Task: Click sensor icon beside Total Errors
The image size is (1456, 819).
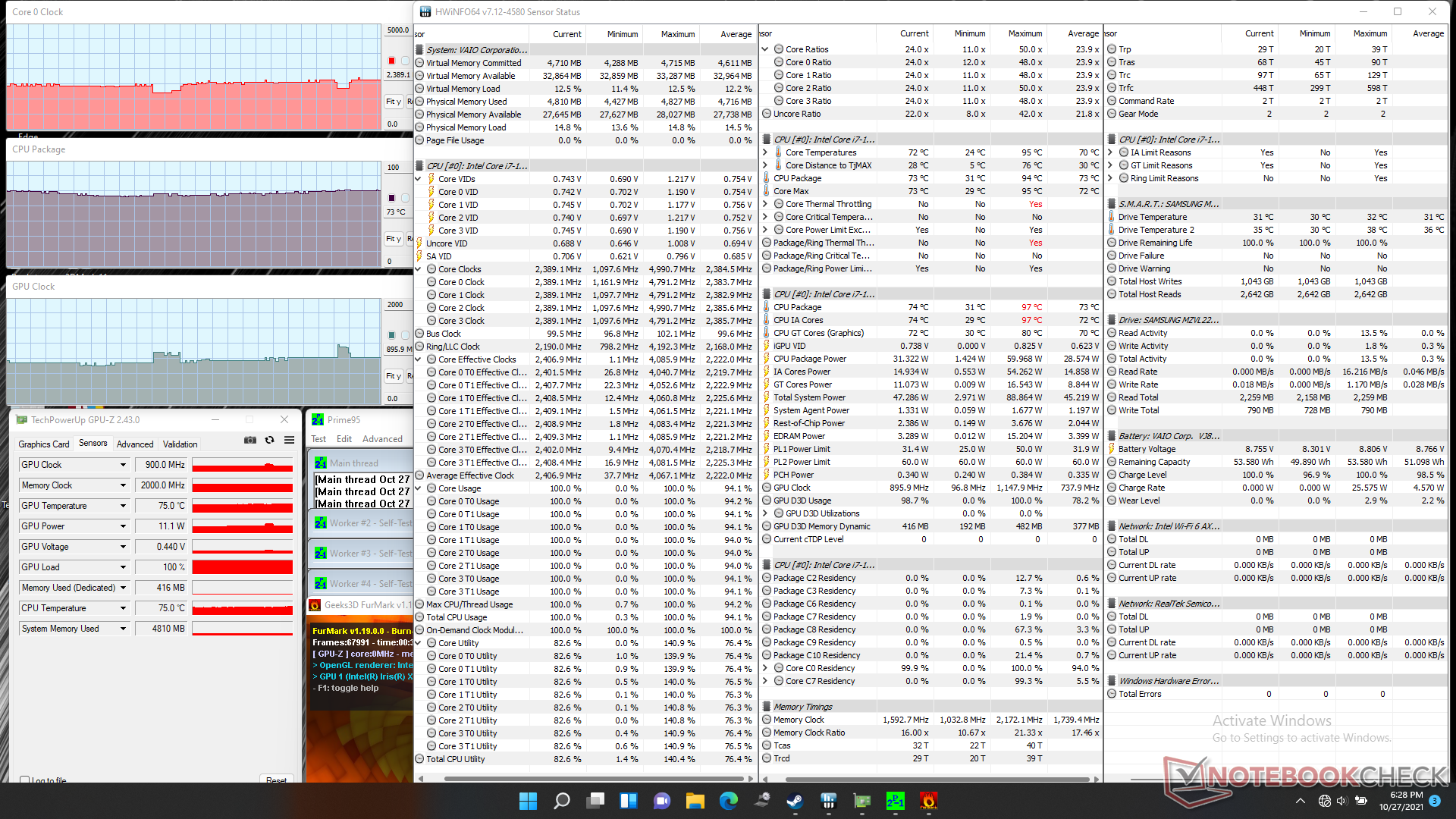Action: 1112,694
